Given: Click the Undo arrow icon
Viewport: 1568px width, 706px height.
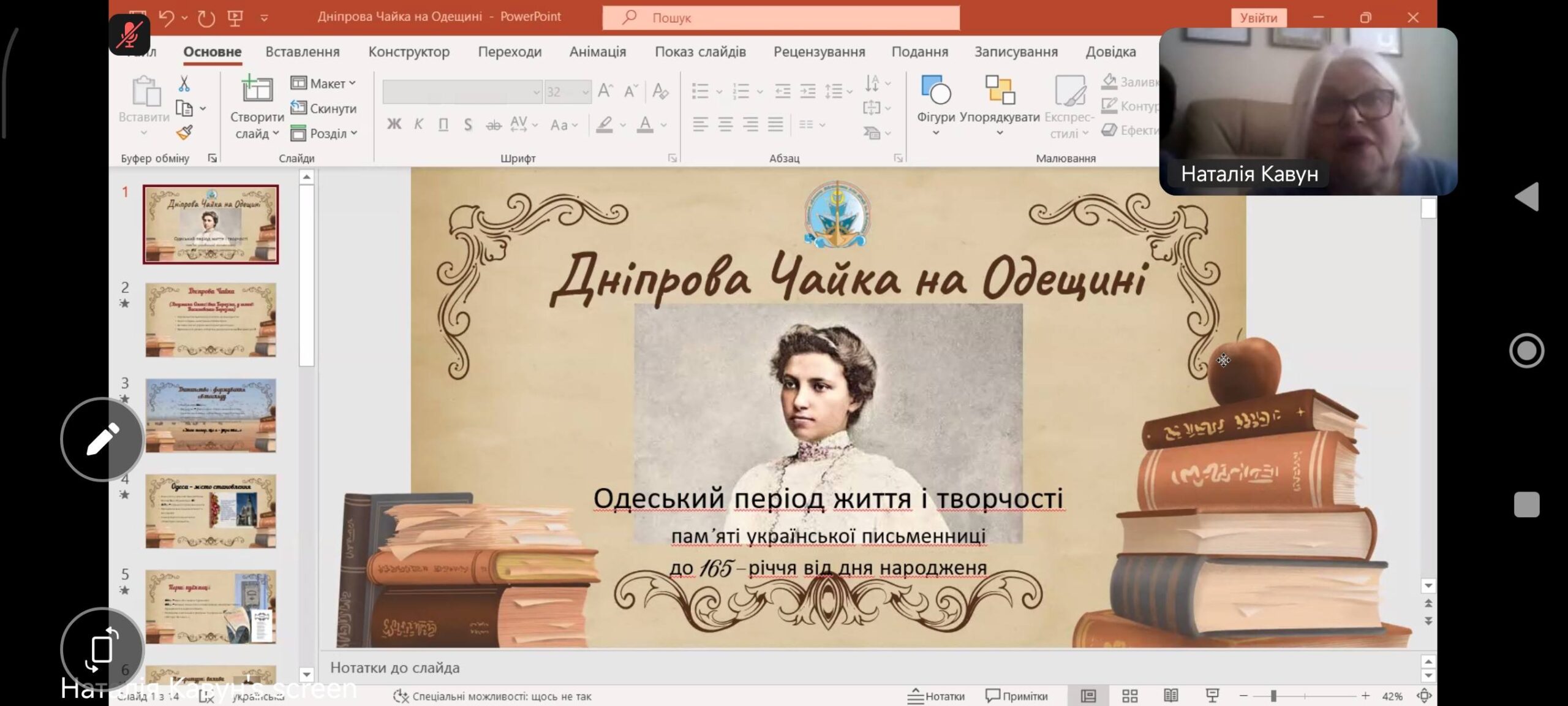Looking at the screenshot, I should [167, 18].
